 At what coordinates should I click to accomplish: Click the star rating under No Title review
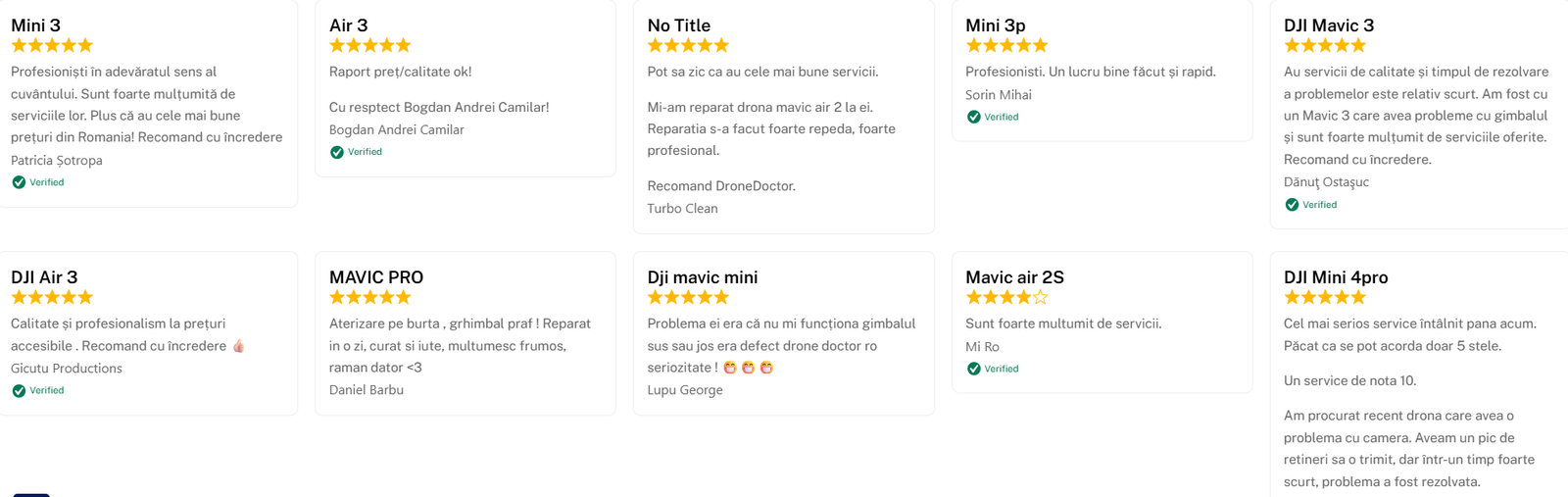click(x=688, y=45)
